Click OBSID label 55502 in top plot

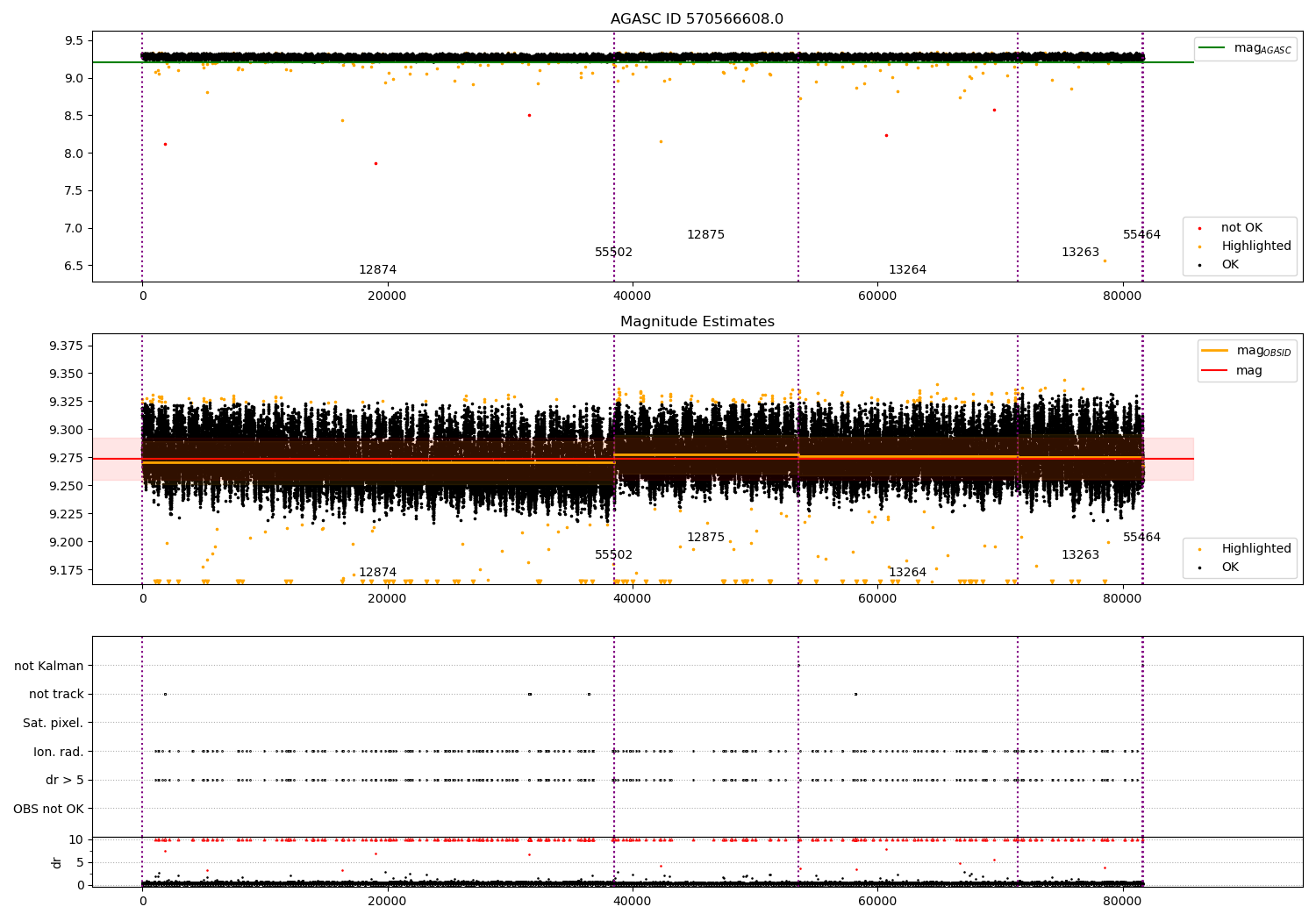613,252
